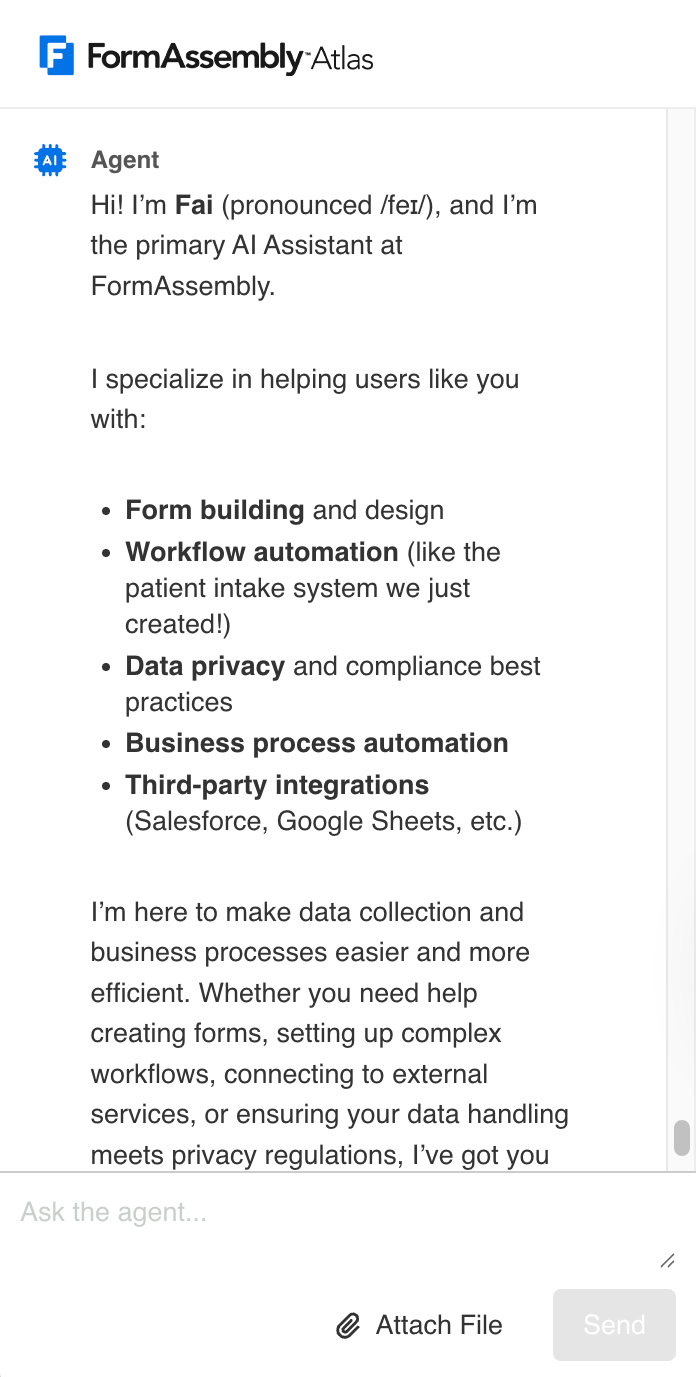
Task: Click the FormAssembly wordmark in header
Action: (x=194, y=57)
